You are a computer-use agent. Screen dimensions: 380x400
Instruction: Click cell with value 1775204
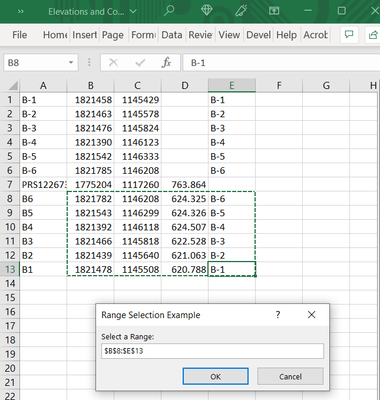tap(90, 185)
